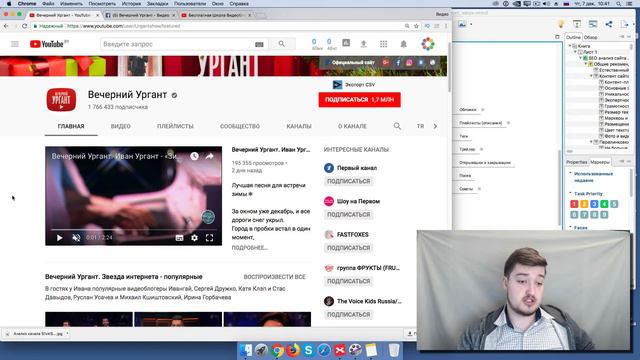This screenshot has height=360, width=640.
Task: Switch to Обзор tab in XMind
Action: (591, 37)
